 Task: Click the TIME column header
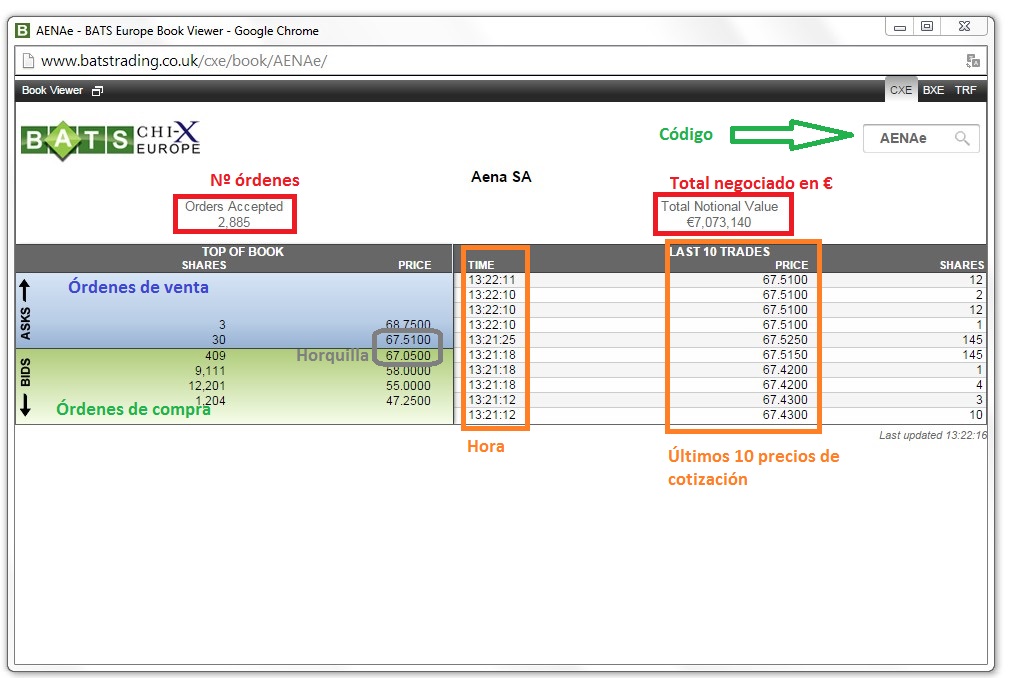pos(481,265)
